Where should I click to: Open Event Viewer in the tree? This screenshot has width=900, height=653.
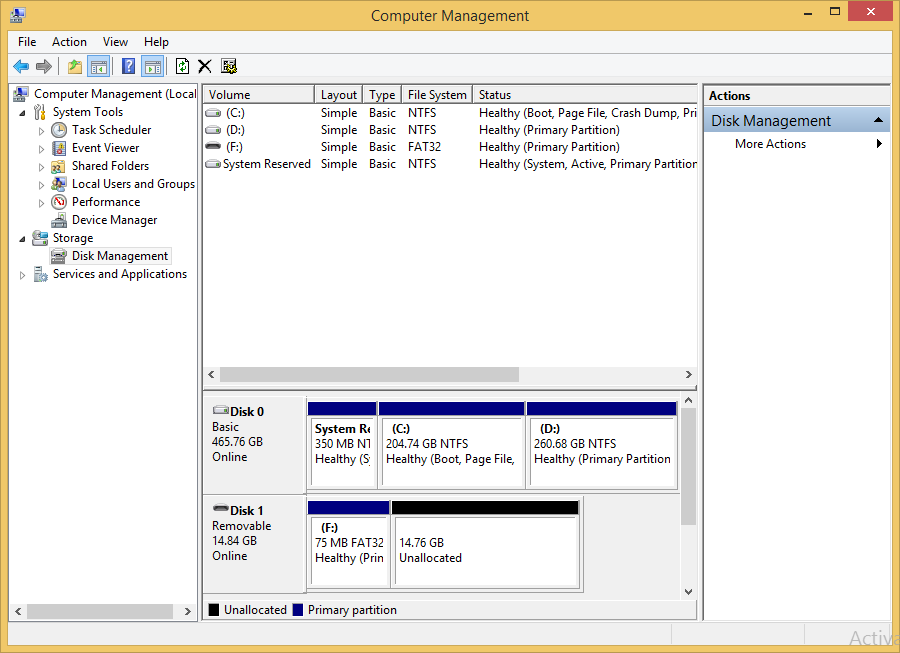point(105,148)
